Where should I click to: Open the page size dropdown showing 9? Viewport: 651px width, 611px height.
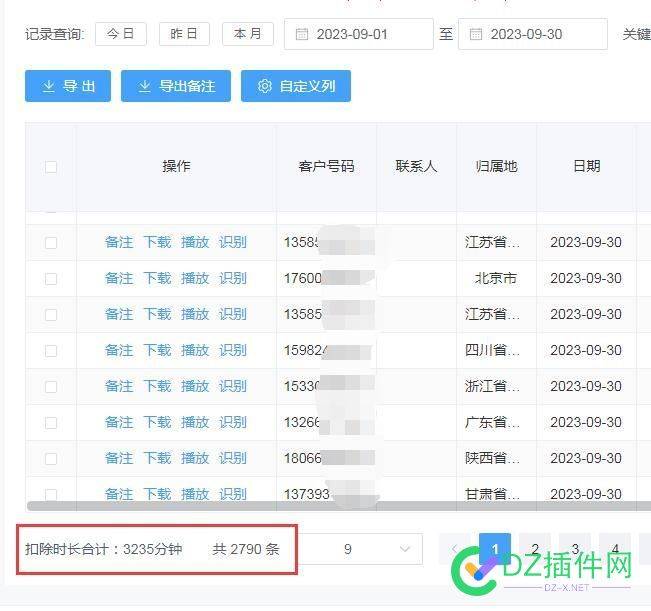[x=360, y=549]
